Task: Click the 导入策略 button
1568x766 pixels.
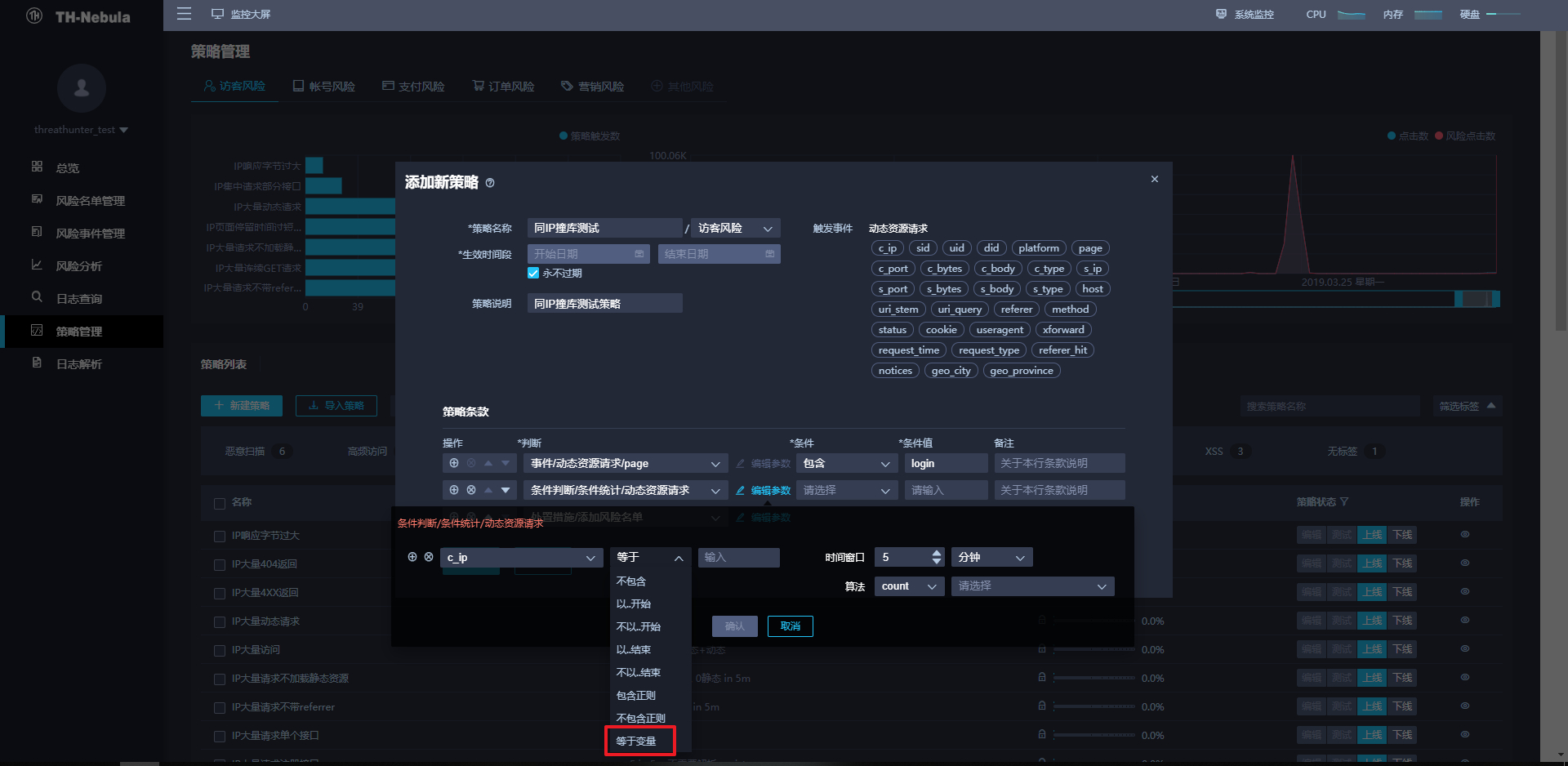Action: pyautogui.click(x=336, y=406)
